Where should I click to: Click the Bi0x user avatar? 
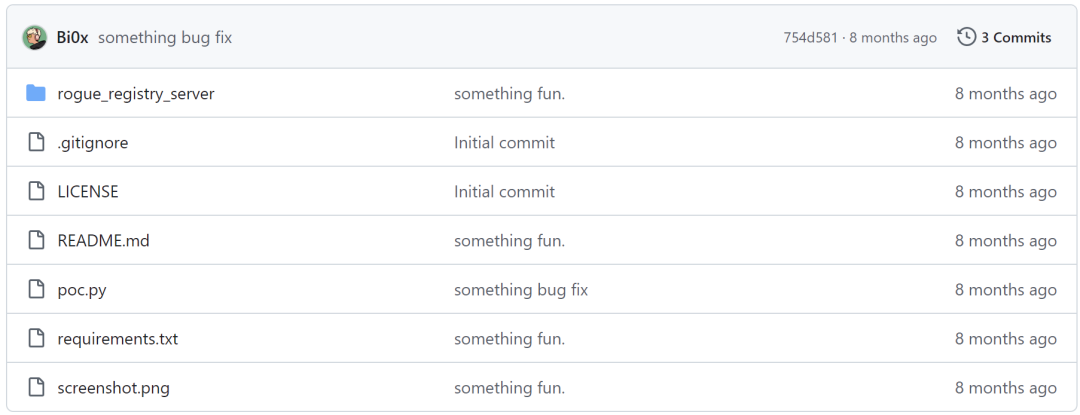34,37
